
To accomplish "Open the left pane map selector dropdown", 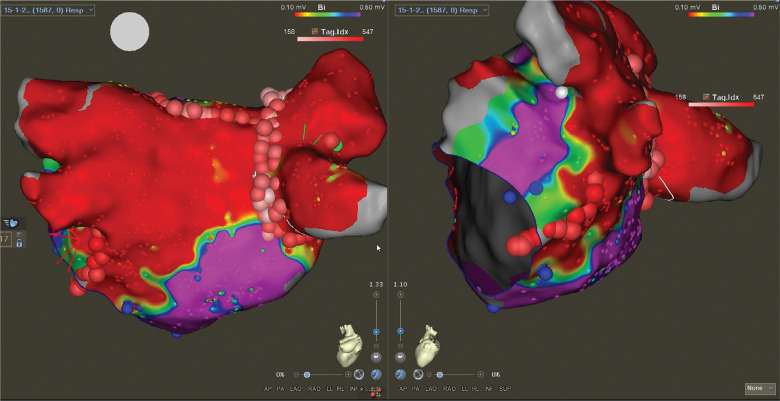I will 48,10.
